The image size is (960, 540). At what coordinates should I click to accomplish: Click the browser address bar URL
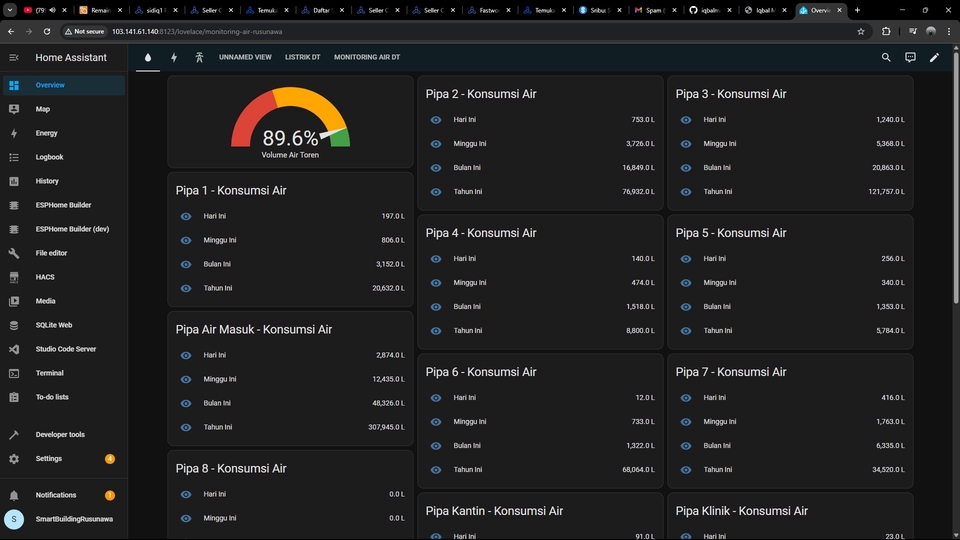[200, 31]
